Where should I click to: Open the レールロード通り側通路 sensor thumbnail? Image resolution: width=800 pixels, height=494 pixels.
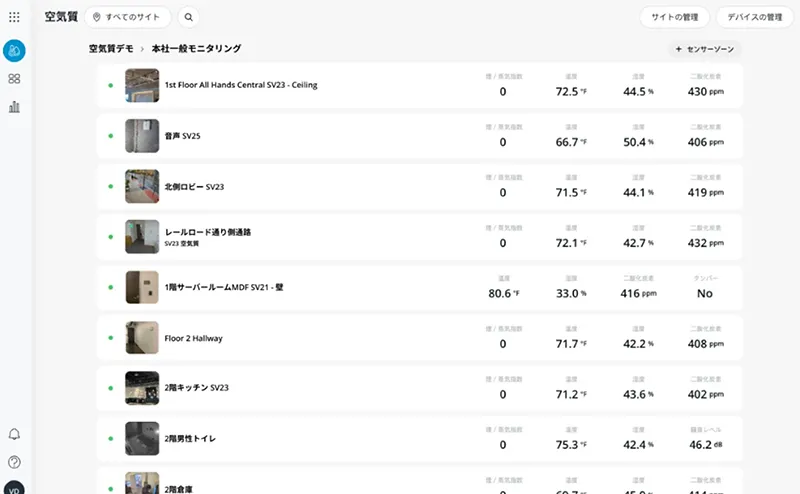(142, 237)
